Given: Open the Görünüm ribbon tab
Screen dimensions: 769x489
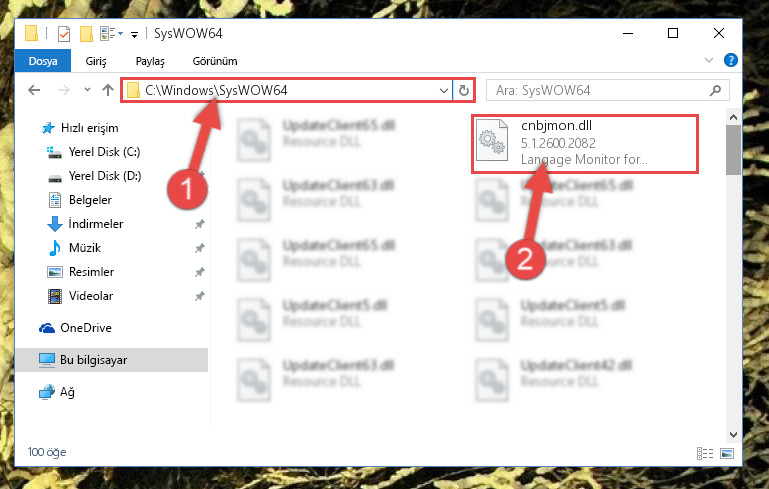Looking at the screenshot, I should 215,61.
